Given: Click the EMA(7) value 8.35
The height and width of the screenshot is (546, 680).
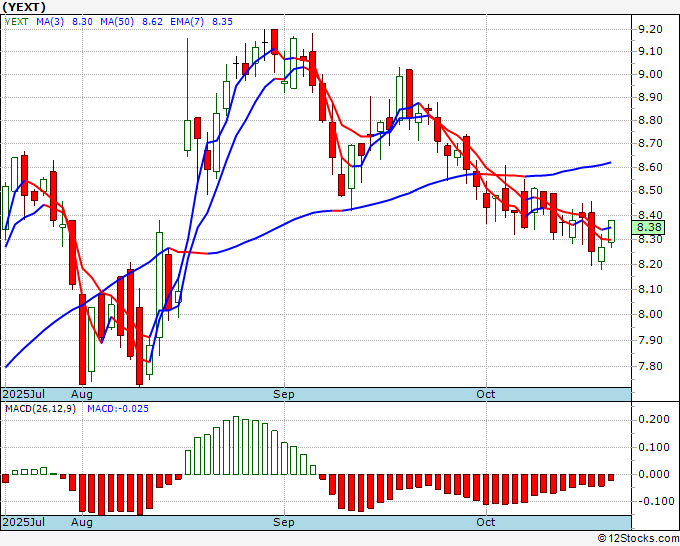Looking at the screenshot, I should tap(222, 22).
